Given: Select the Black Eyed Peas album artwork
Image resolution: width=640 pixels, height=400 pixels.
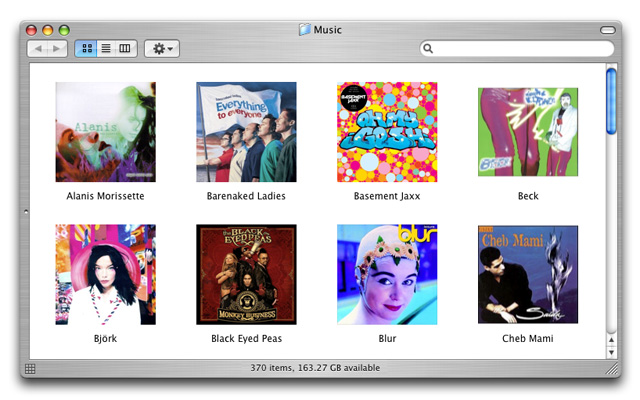Looking at the screenshot, I should tap(246, 274).
